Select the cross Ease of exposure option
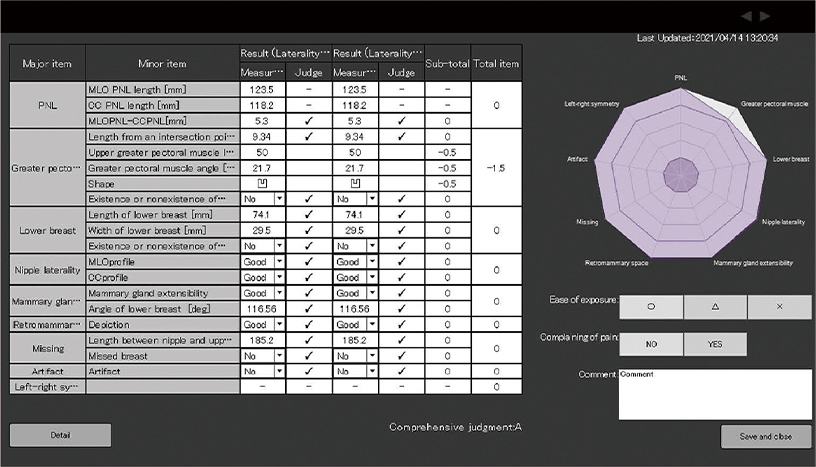 (x=779, y=307)
